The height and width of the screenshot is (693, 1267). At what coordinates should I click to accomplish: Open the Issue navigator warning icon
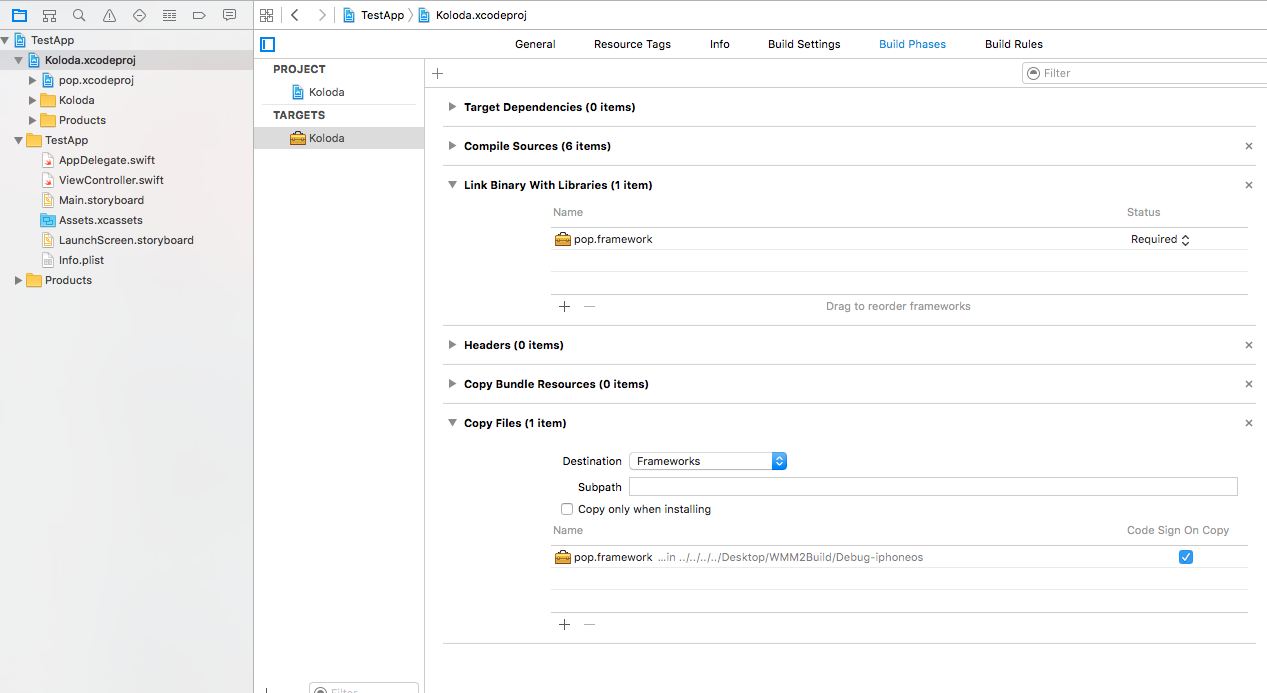coord(109,15)
